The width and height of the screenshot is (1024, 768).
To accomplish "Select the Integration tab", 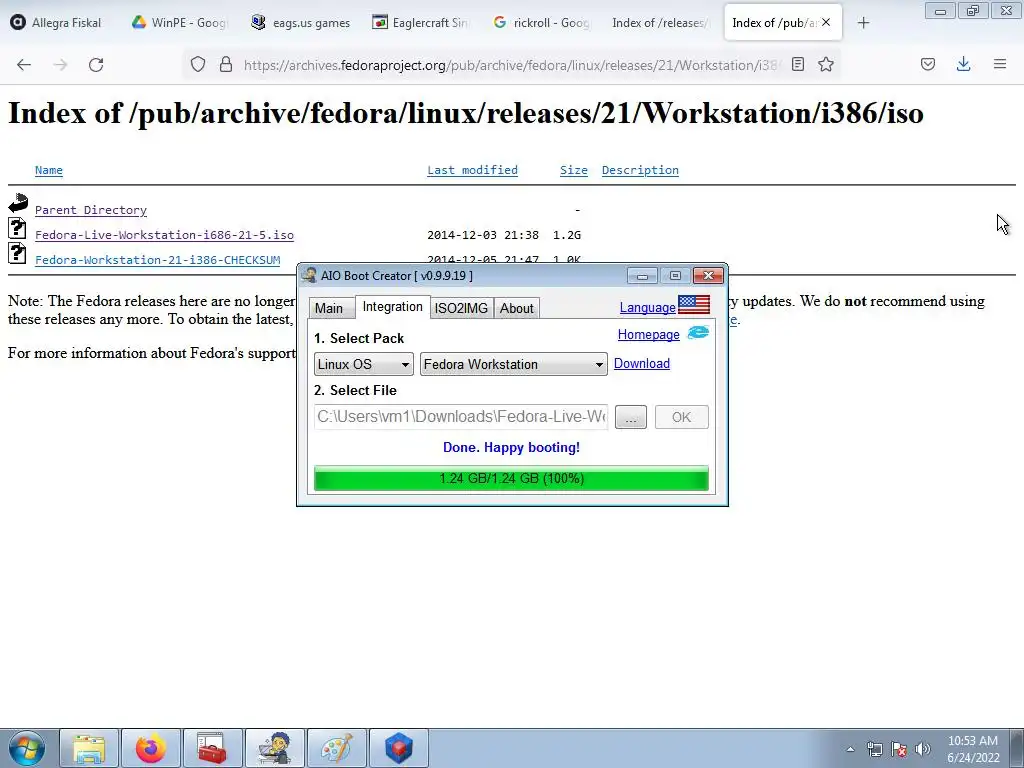I will [392, 307].
